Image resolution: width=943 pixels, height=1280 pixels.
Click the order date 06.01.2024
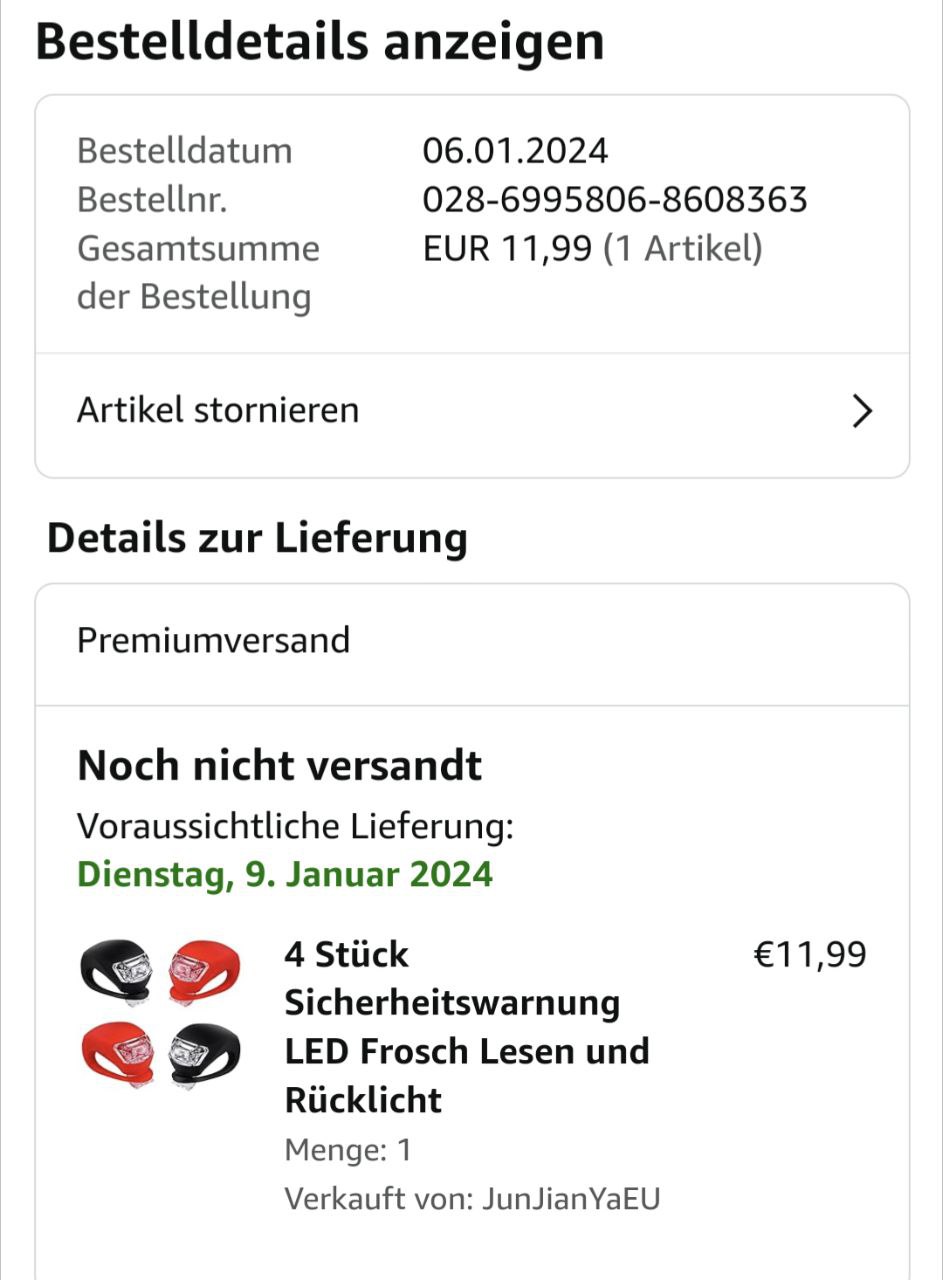coord(515,151)
